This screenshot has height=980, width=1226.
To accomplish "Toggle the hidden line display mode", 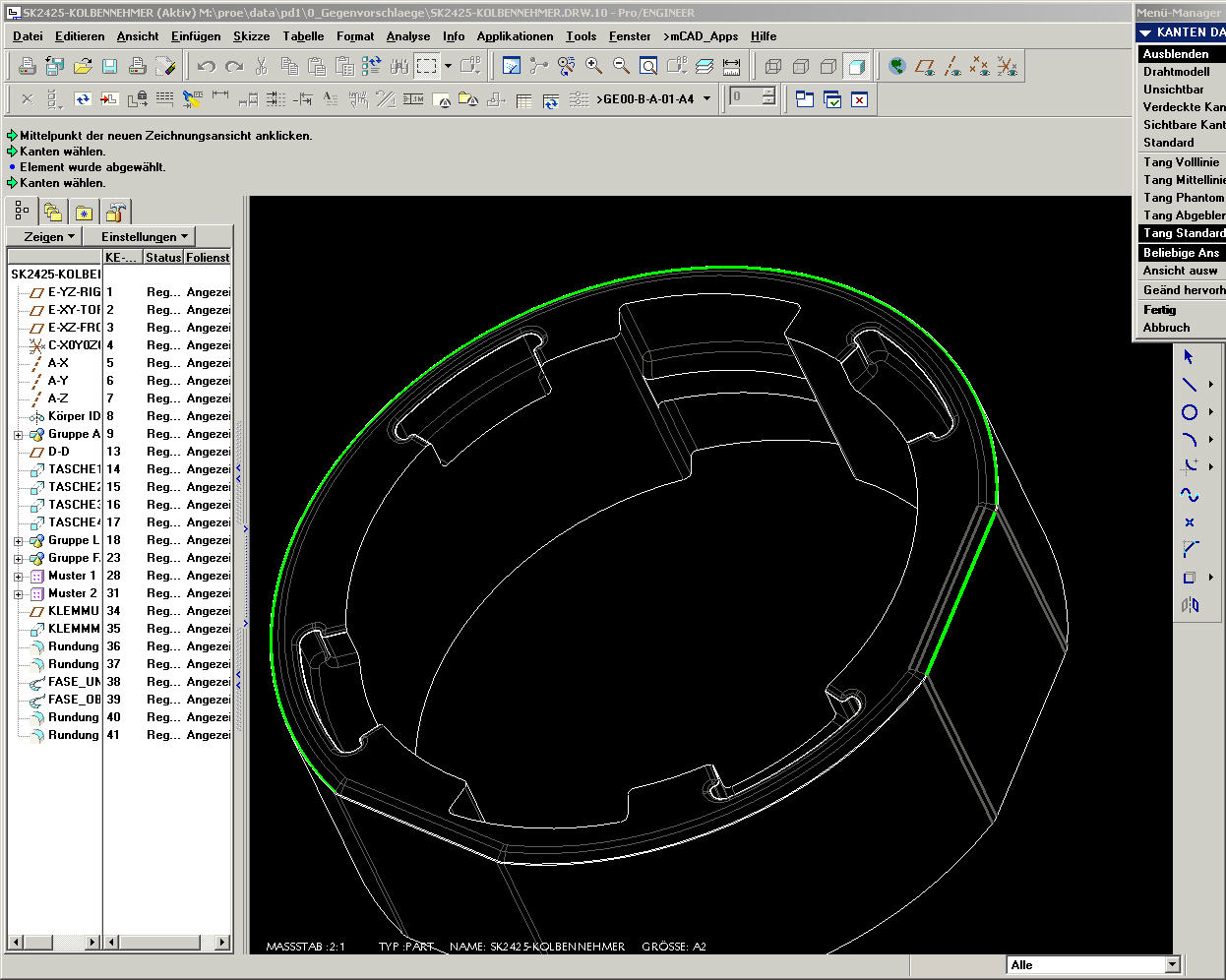I will 801,66.
